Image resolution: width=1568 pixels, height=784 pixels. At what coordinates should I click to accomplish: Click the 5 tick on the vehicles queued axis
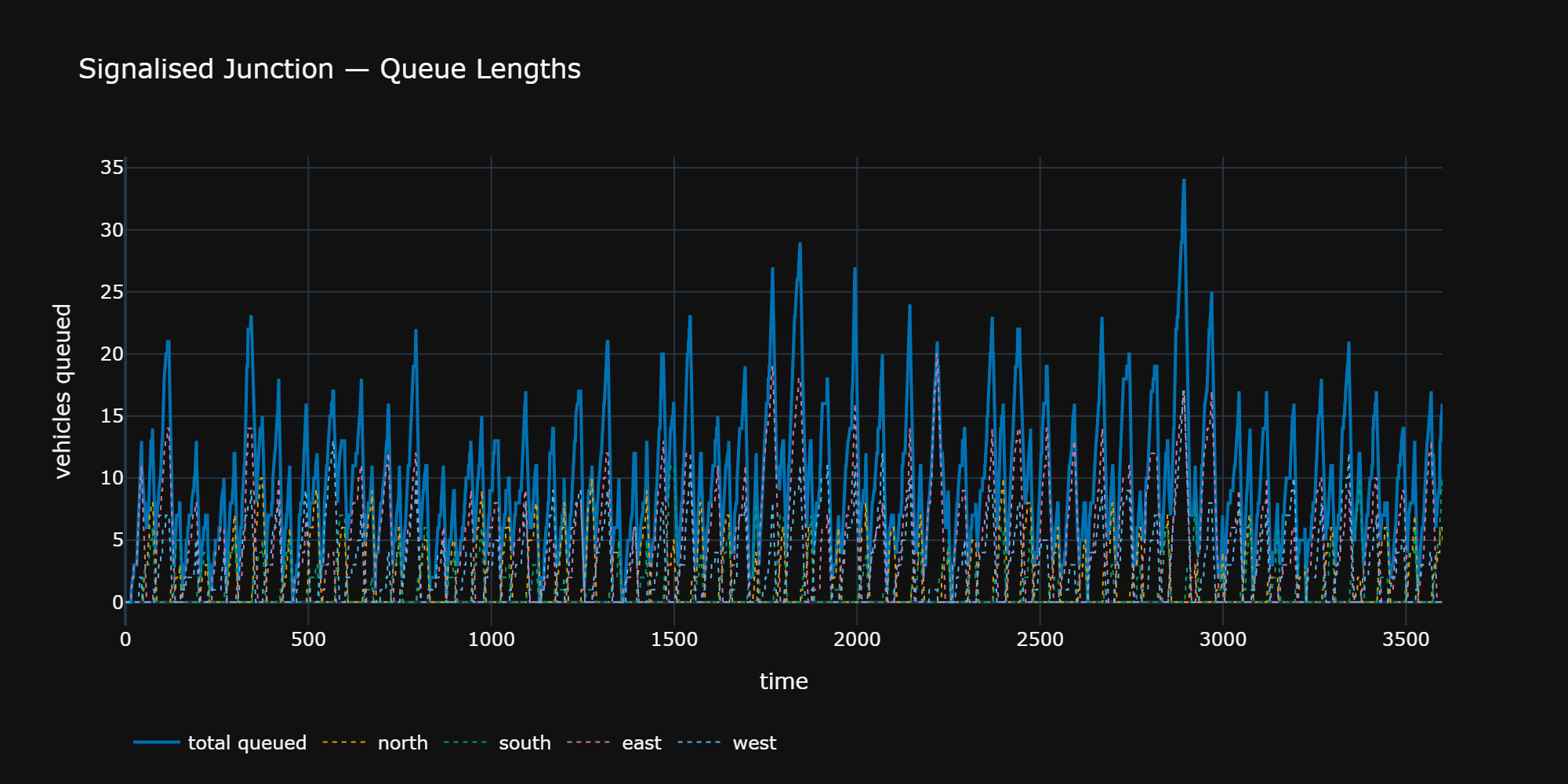pyautogui.click(x=118, y=539)
